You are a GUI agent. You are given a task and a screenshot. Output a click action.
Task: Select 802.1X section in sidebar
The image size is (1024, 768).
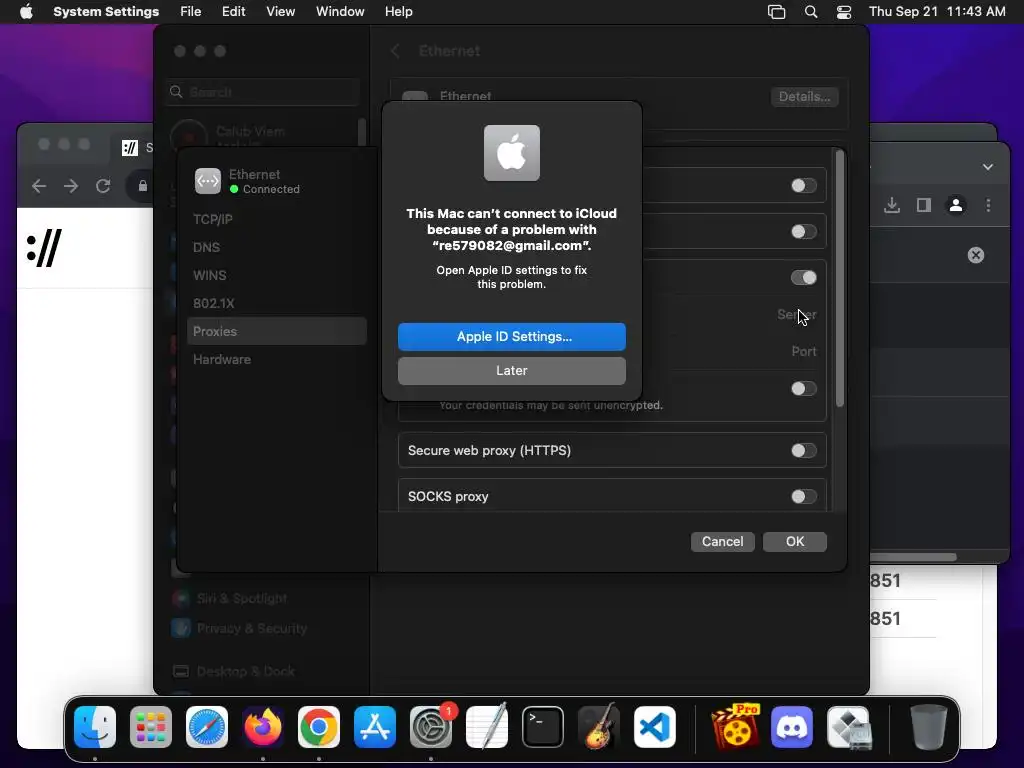pyautogui.click(x=277, y=304)
